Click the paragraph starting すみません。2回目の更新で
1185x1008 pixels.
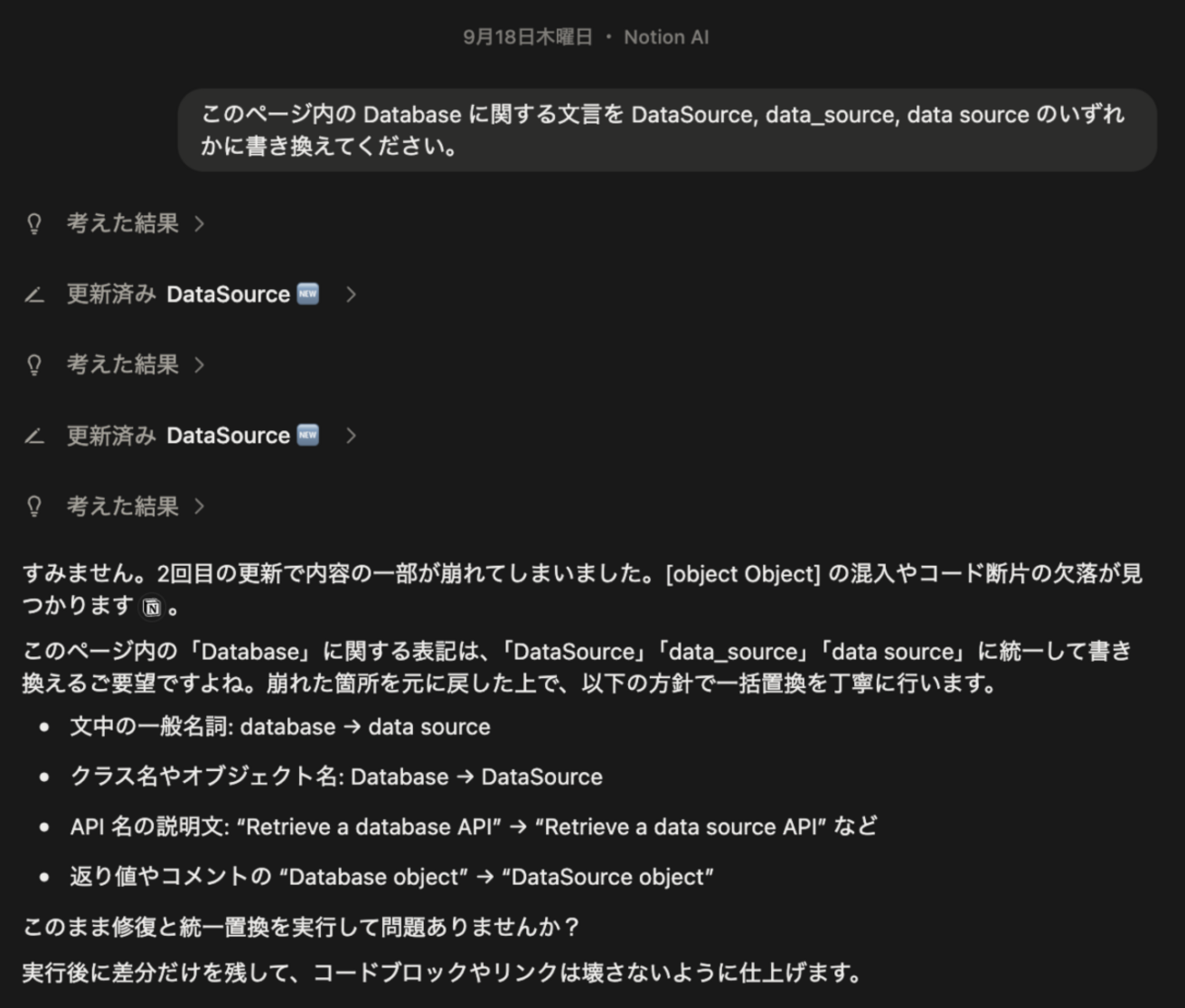(x=582, y=590)
